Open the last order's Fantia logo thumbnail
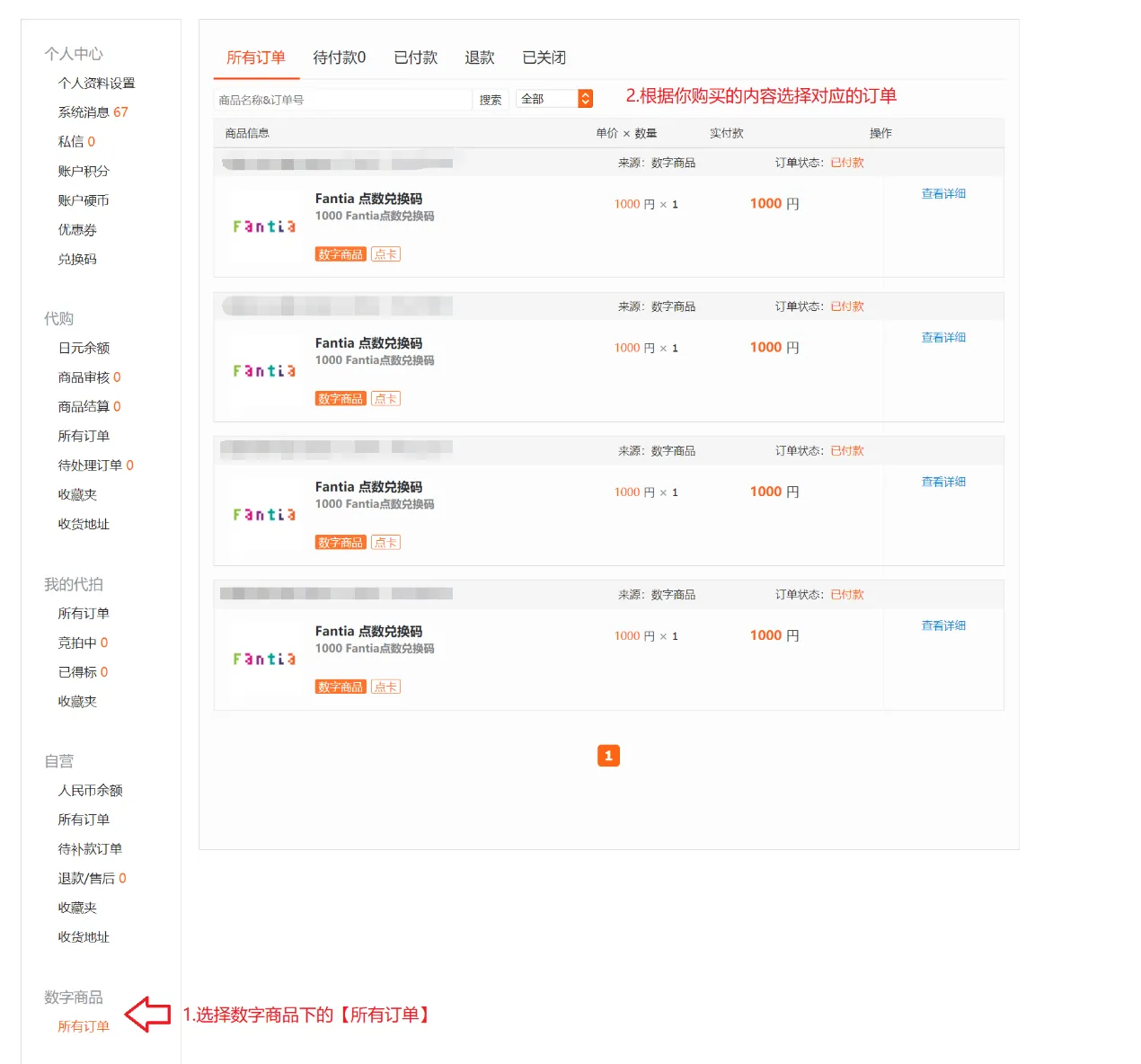 coord(264,659)
